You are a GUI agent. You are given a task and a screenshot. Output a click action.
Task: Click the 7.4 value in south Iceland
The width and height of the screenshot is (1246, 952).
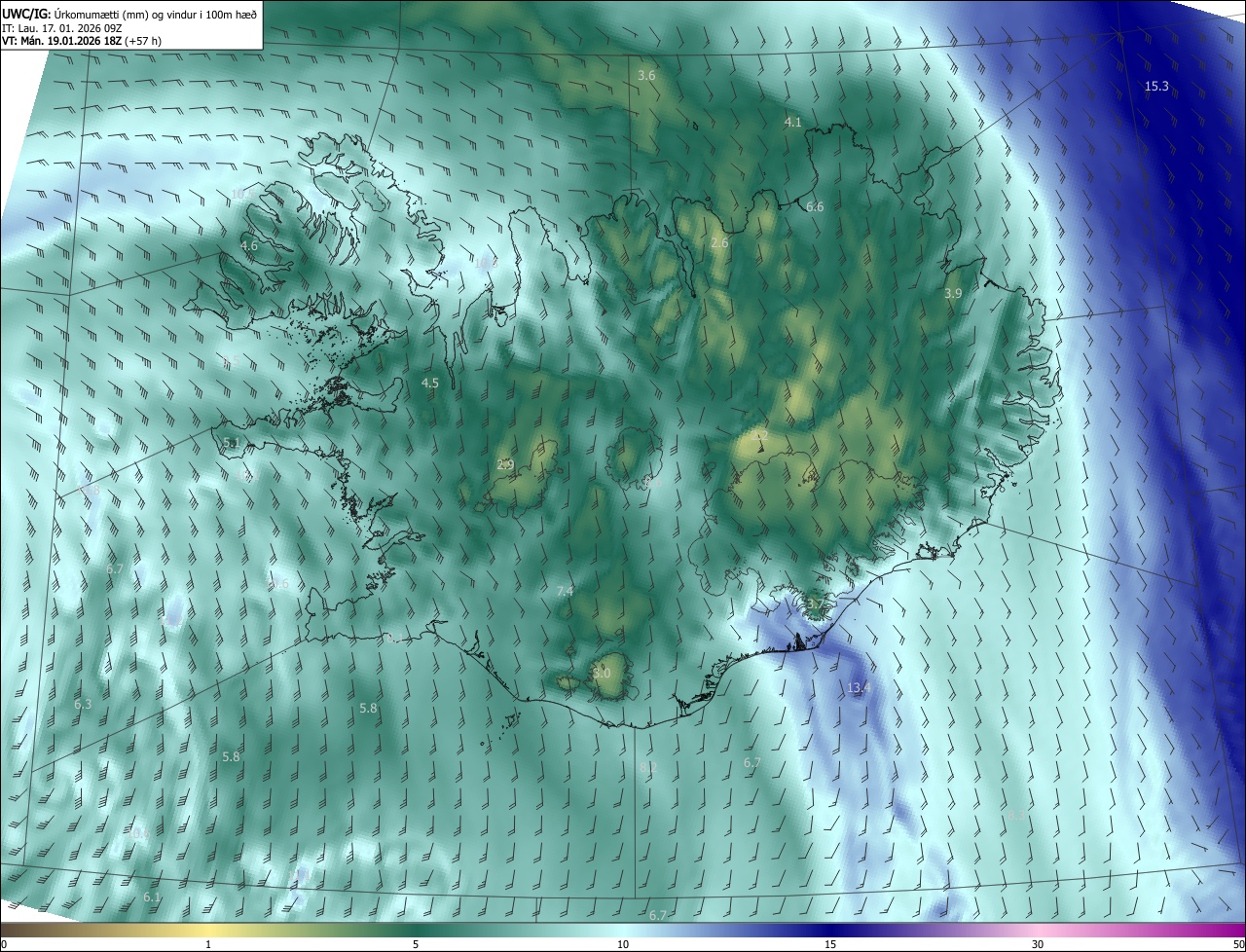click(x=565, y=592)
